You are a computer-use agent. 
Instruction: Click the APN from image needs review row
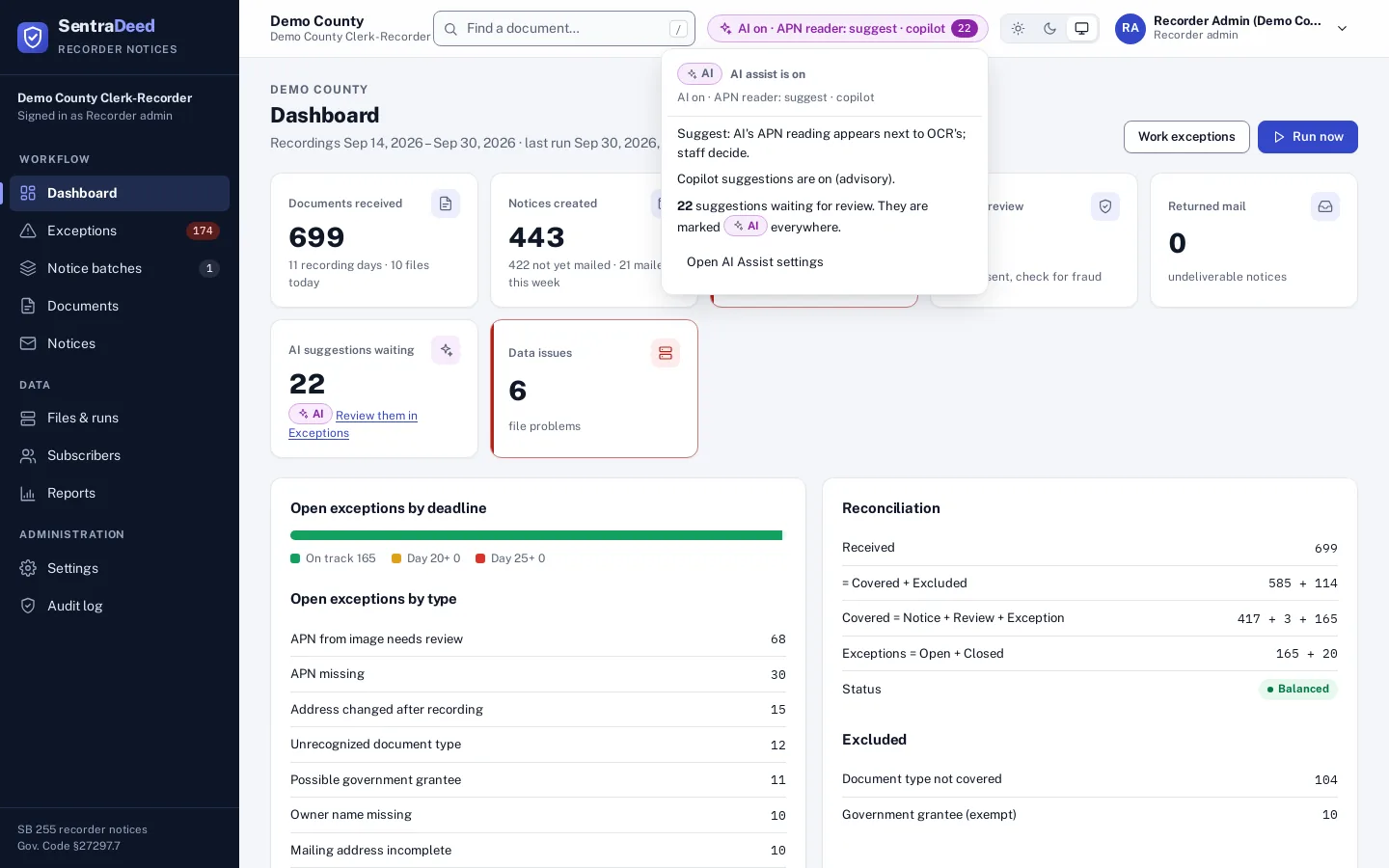click(538, 639)
